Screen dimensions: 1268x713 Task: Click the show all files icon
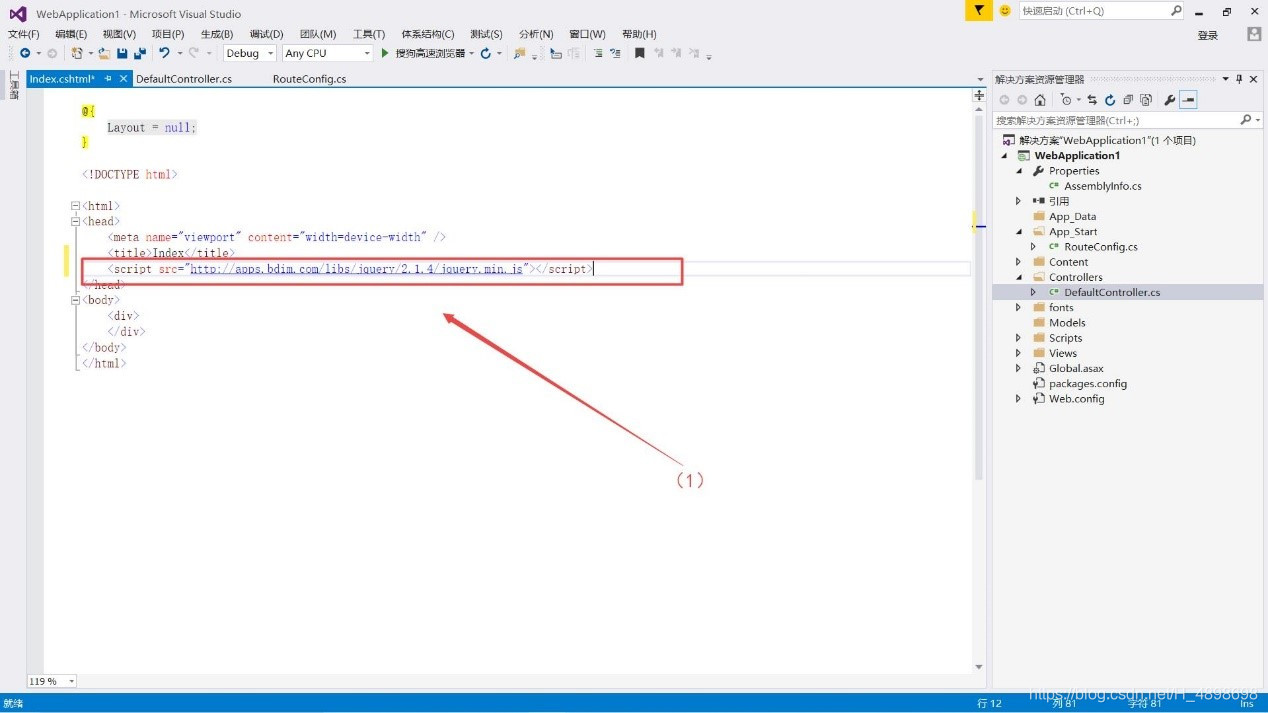[x=1146, y=100]
